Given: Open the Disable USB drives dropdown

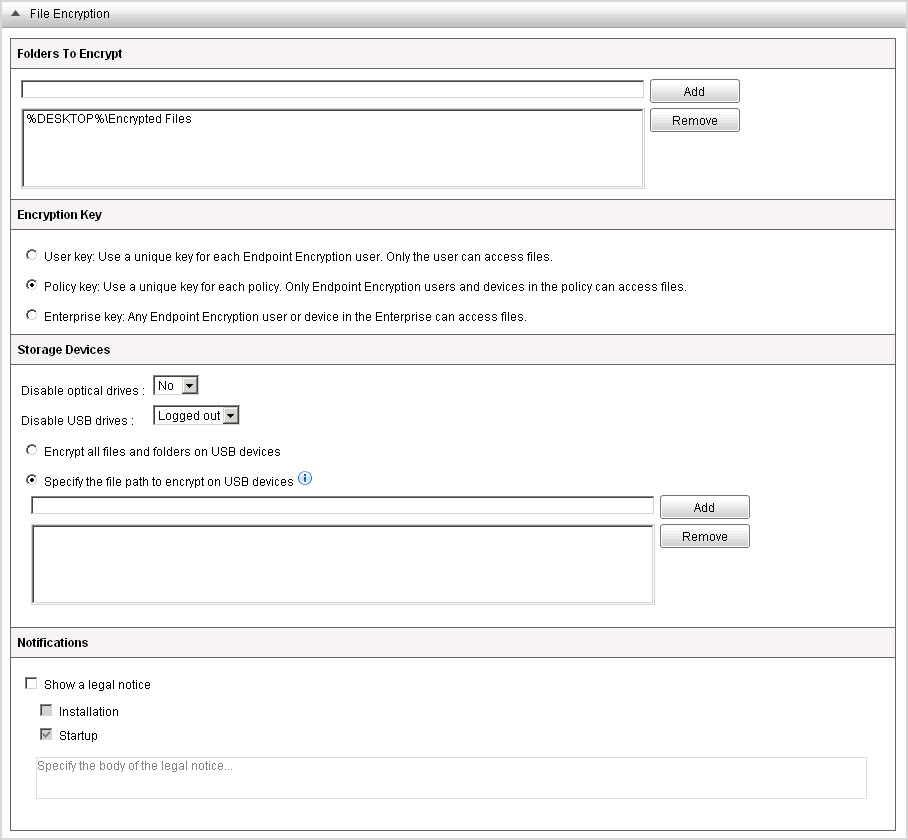Looking at the screenshot, I should pos(197,416).
